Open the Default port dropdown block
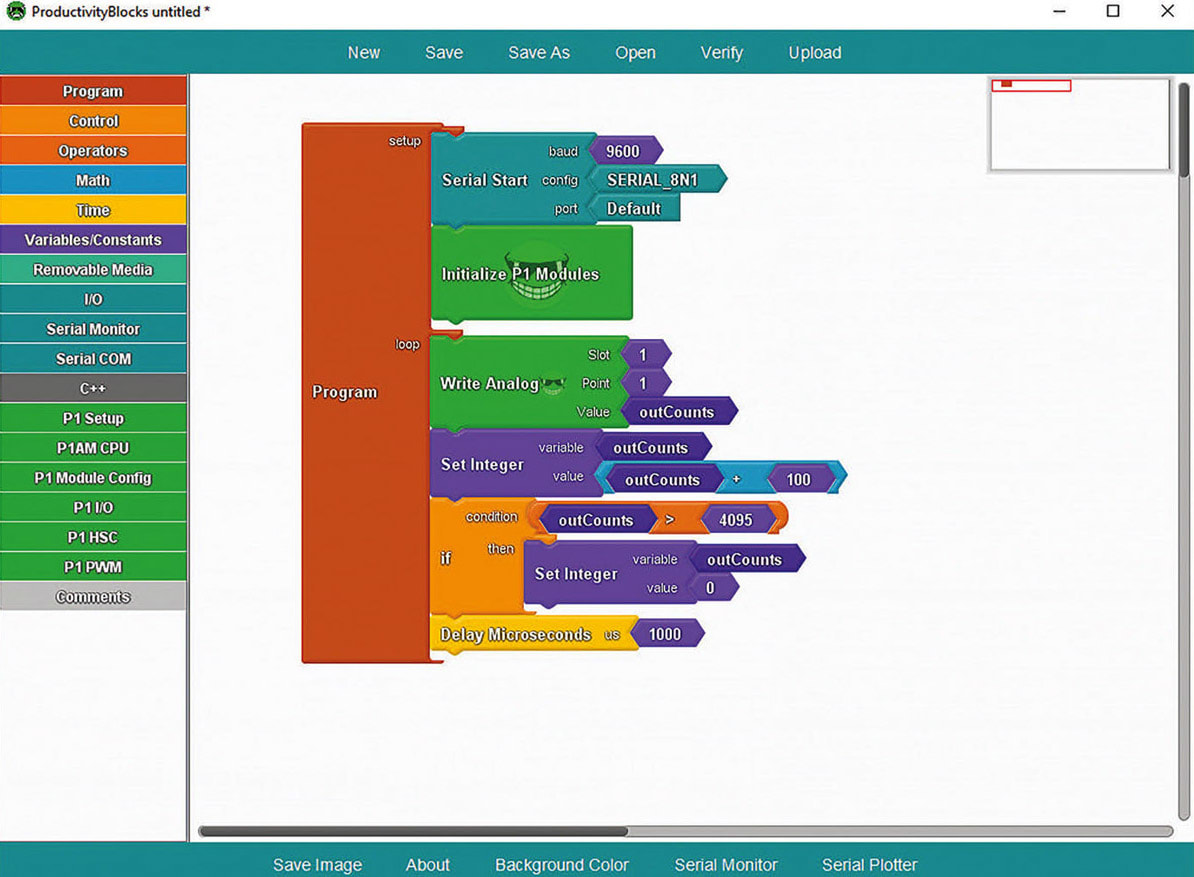The image size is (1194, 877). (x=635, y=209)
